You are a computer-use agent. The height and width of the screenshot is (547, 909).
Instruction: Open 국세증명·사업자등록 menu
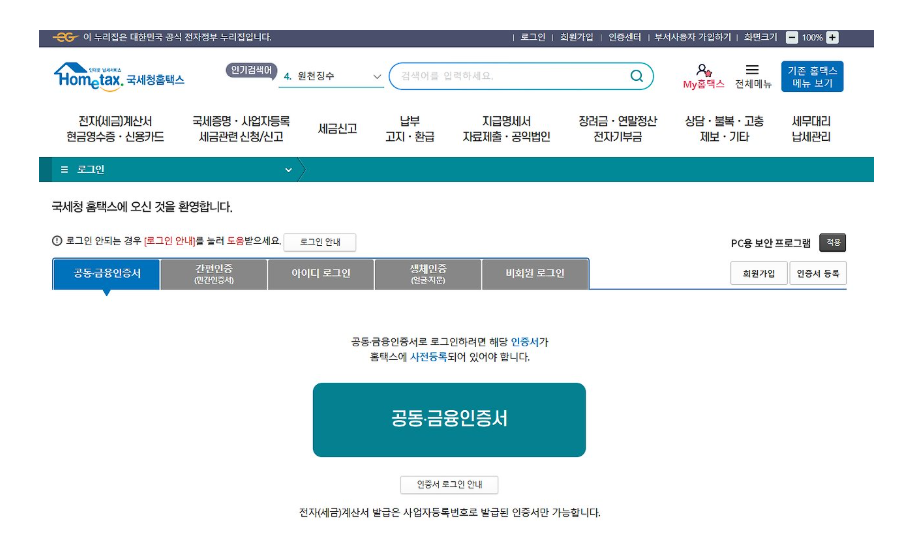pos(241,129)
